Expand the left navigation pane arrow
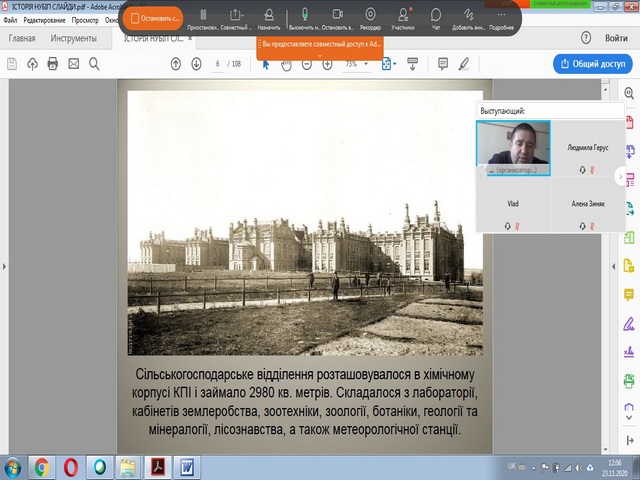This screenshot has height=480, width=640. click(x=4, y=267)
